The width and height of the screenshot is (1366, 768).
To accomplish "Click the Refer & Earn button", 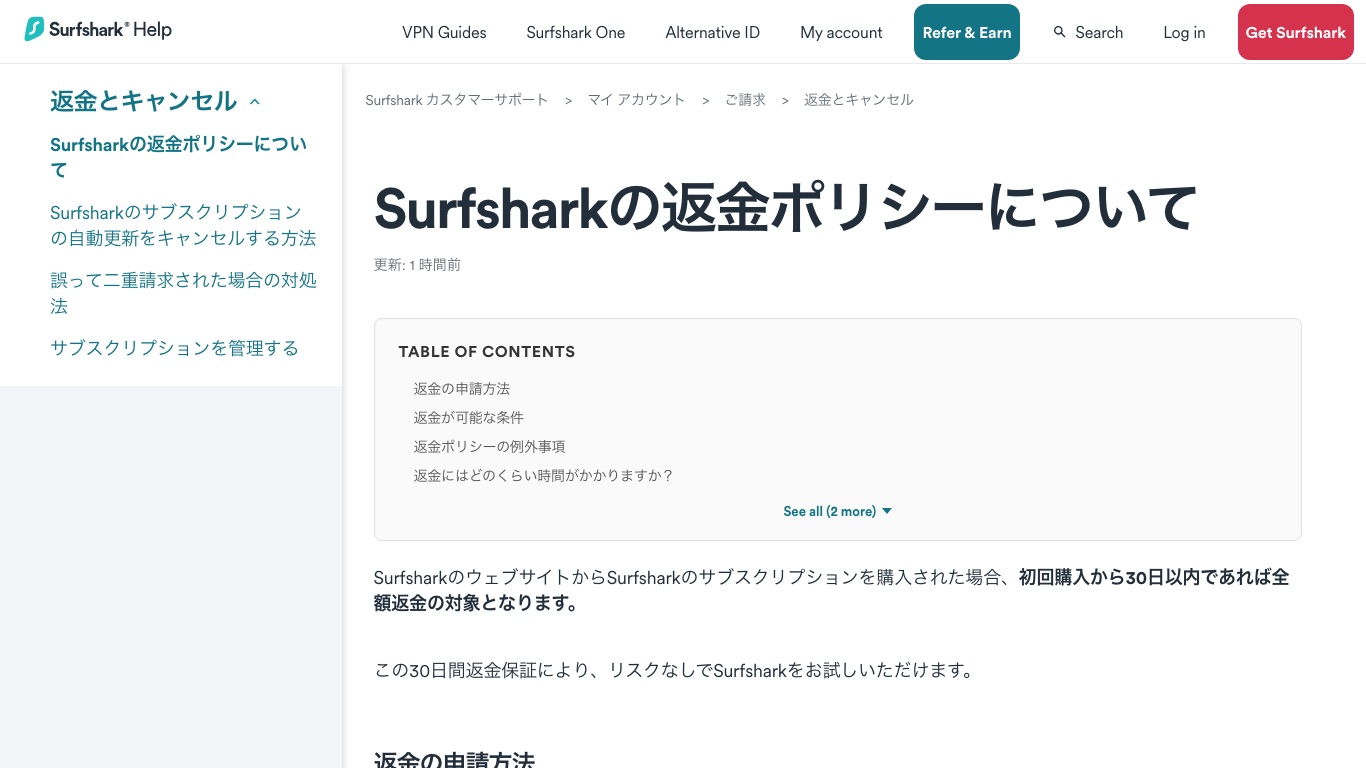I will [x=967, y=32].
